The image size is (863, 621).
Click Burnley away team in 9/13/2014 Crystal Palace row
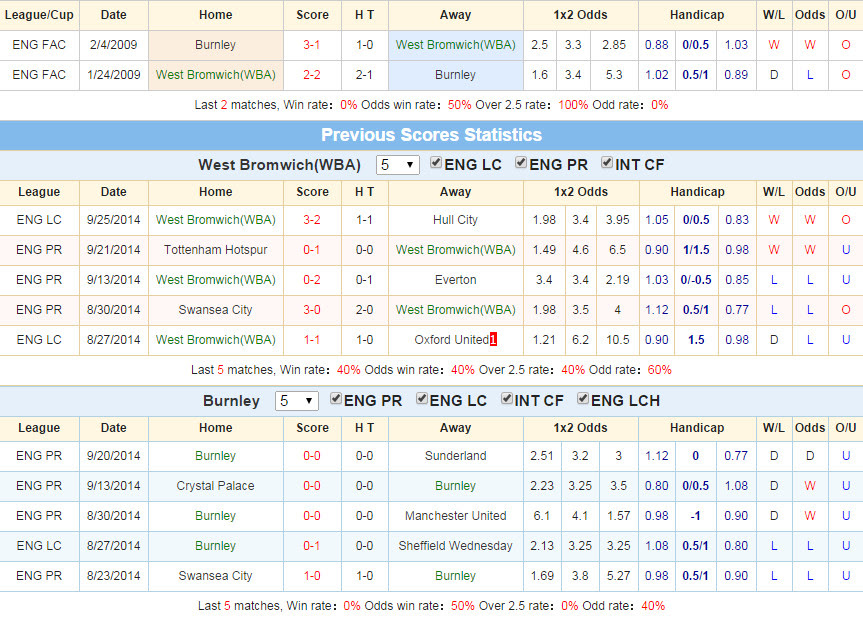[455, 486]
